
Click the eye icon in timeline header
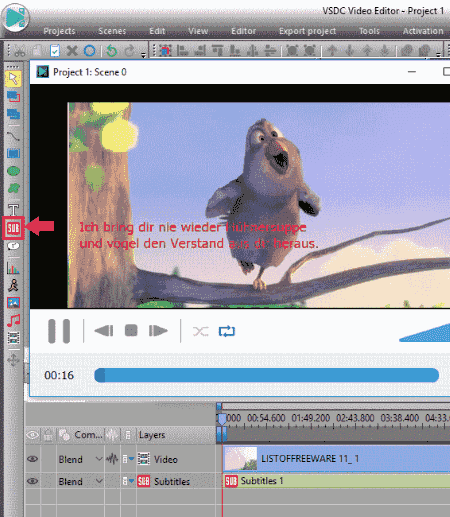(x=32, y=435)
